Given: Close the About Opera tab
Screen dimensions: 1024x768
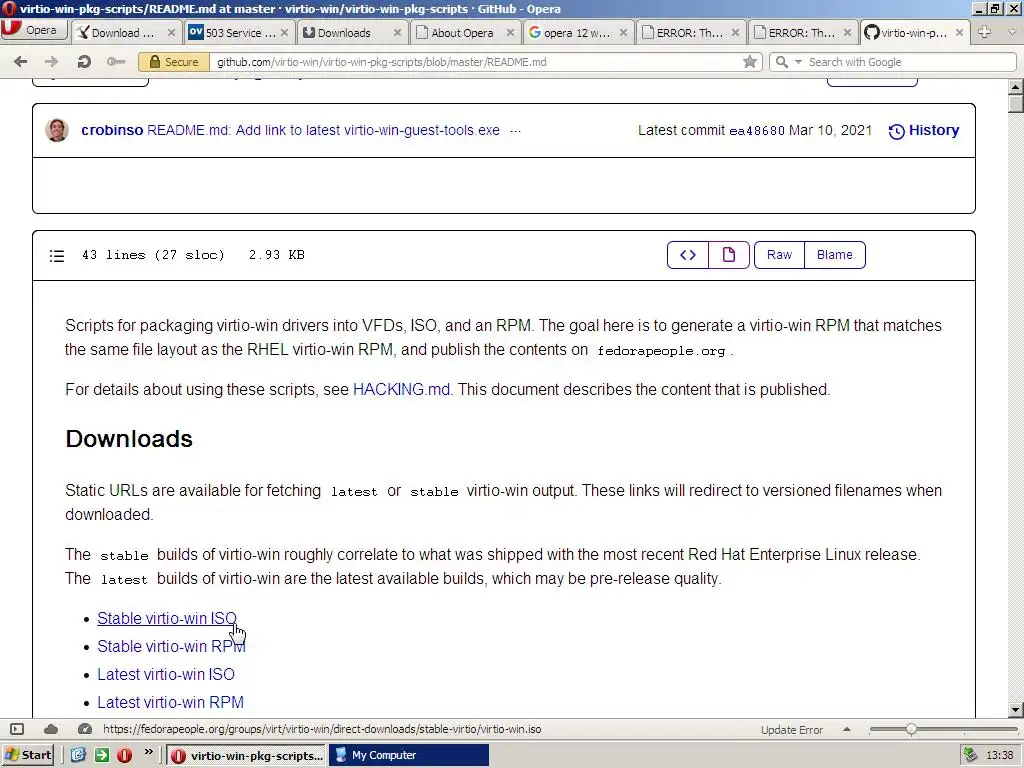Looking at the screenshot, I should coord(510,33).
